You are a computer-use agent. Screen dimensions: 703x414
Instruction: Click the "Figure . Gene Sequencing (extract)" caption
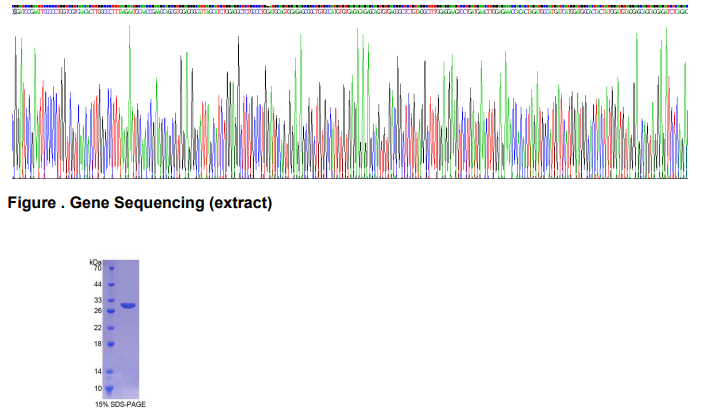coord(140,203)
